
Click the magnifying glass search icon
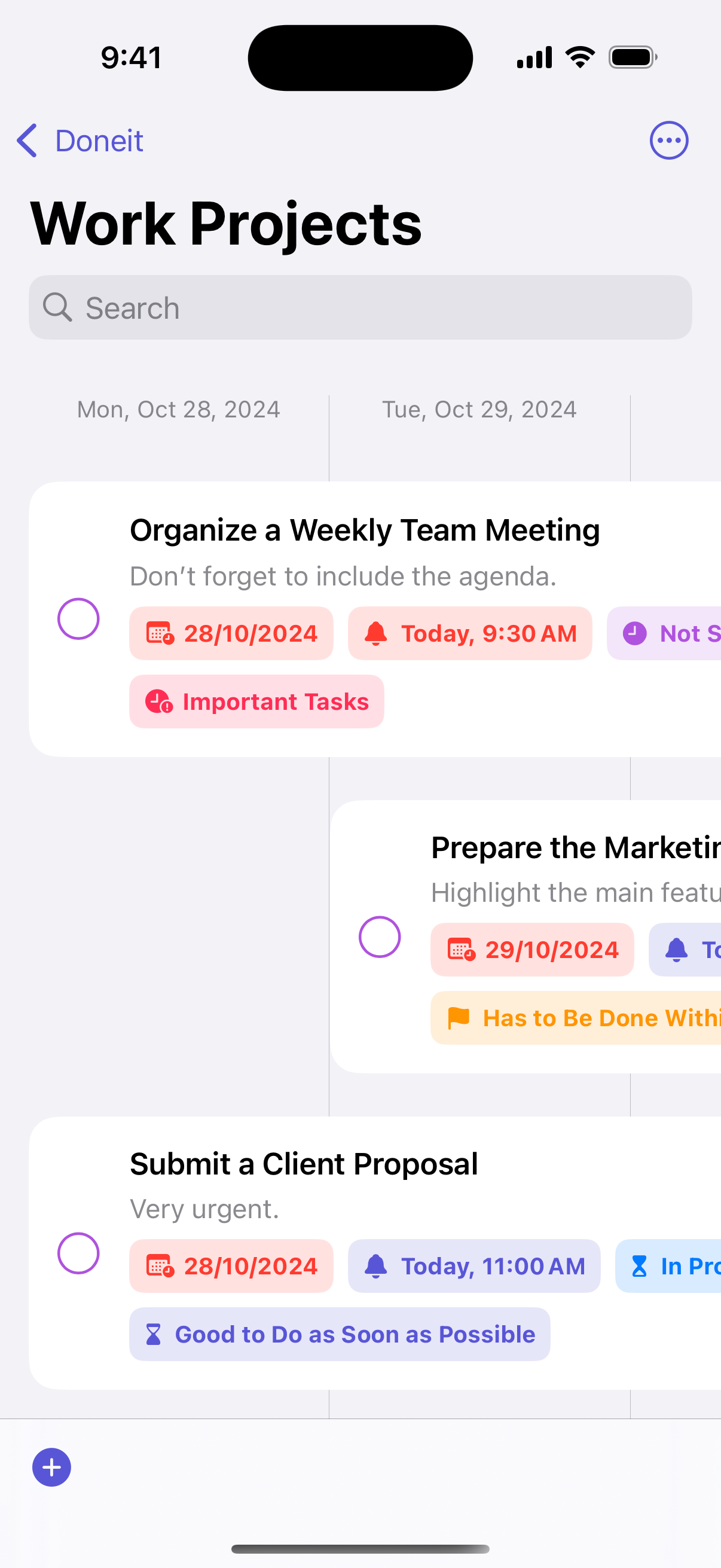pyautogui.click(x=58, y=307)
